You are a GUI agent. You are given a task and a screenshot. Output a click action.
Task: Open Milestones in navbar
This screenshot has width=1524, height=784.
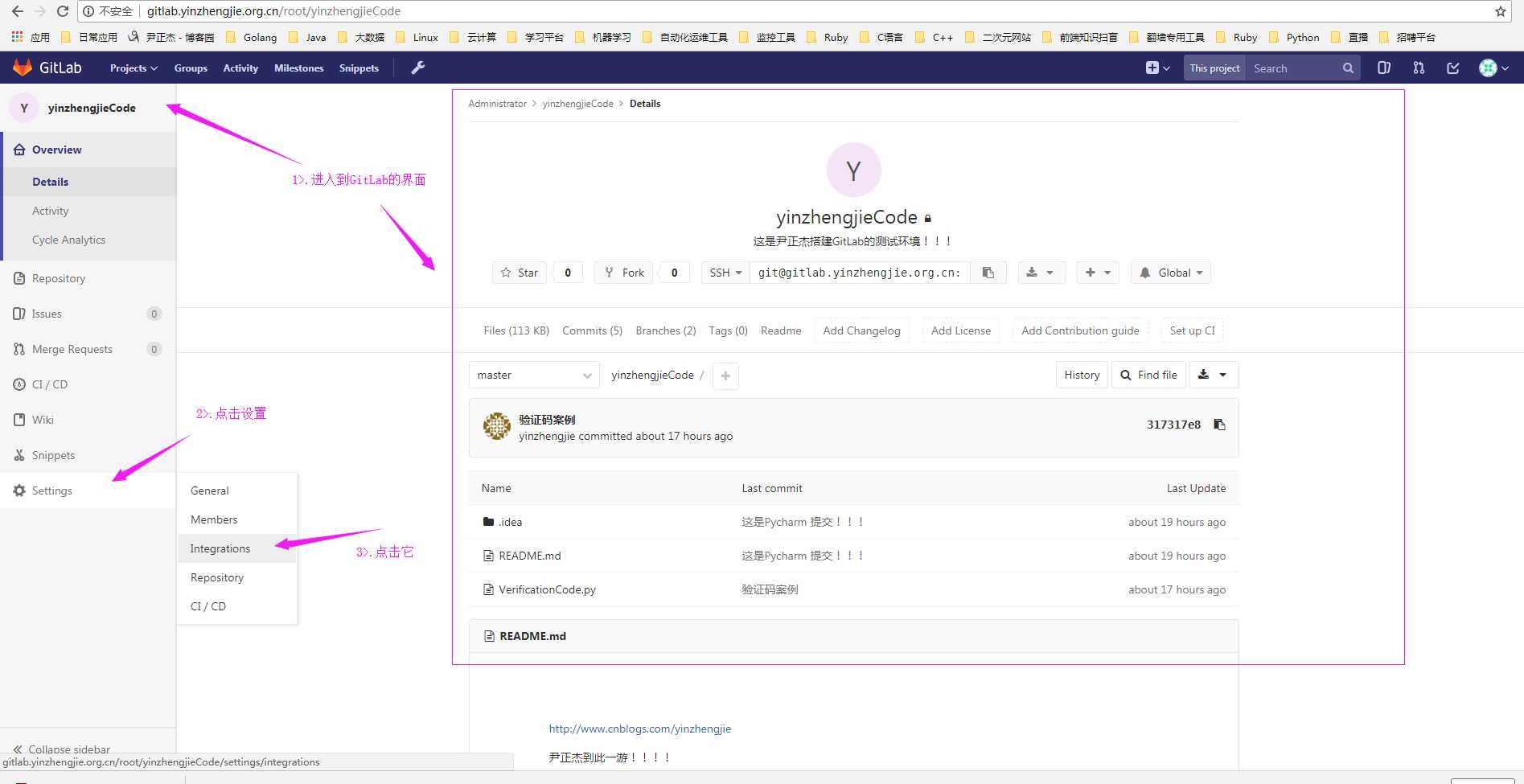pos(298,68)
